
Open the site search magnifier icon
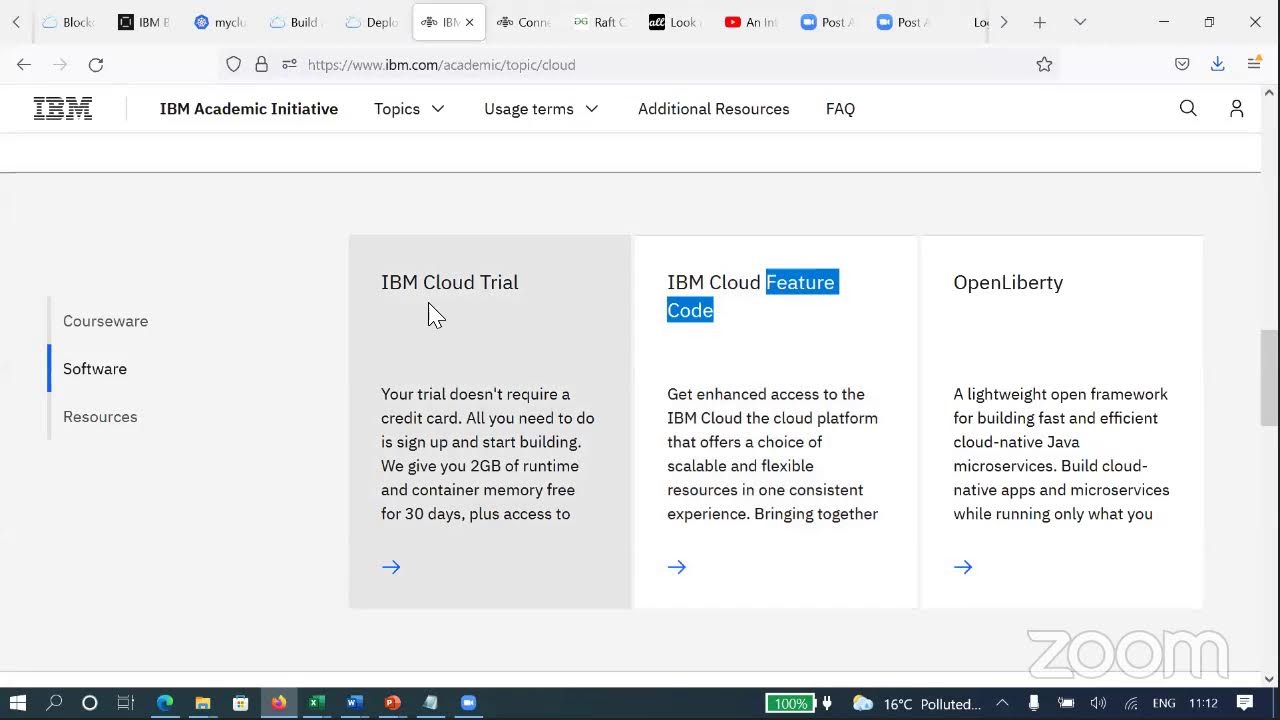coord(1188,108)
